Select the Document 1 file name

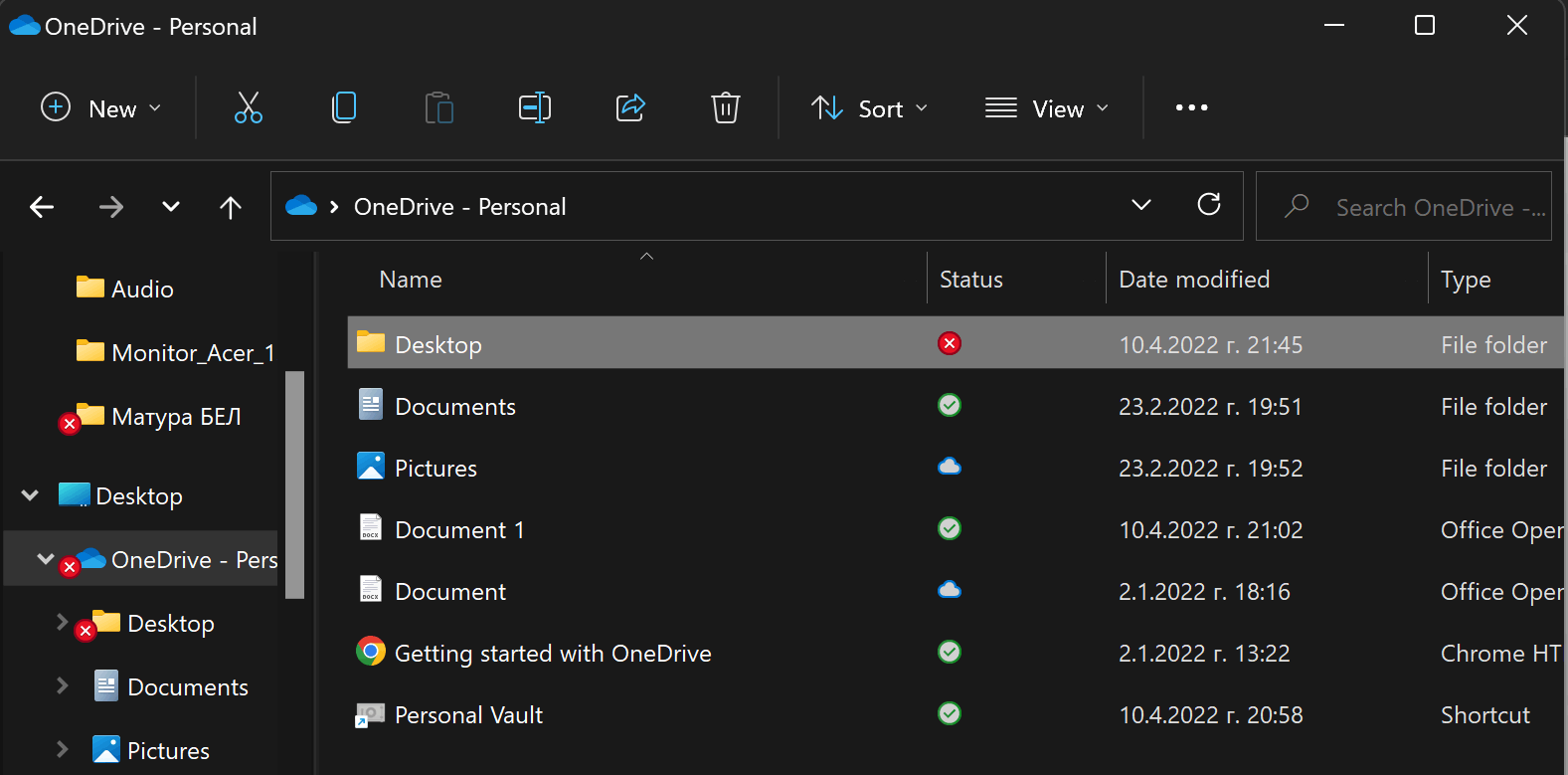[x=459, y=530]
